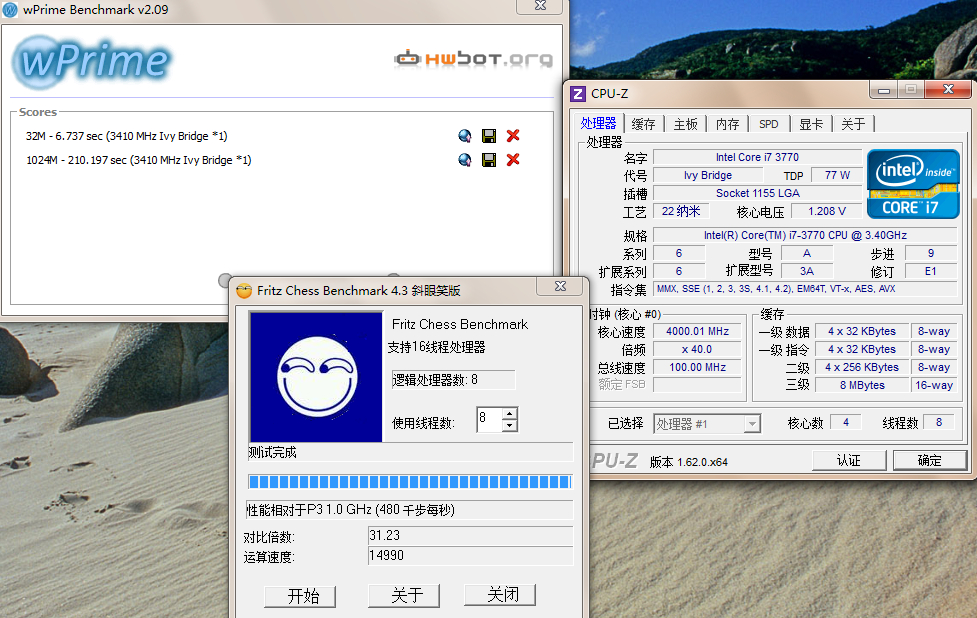Image resolution: width=977 pixels, height=618 pixels.
Task: Click the 1024M 210.197 sec score entry
Action: (x=138, y=160)
